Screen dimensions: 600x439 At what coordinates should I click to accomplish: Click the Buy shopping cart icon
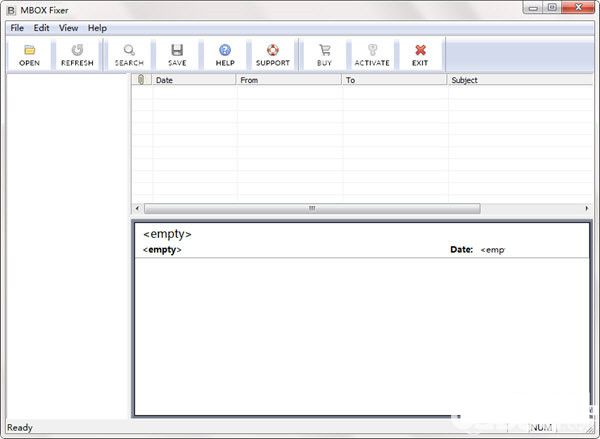click(324, 50)
